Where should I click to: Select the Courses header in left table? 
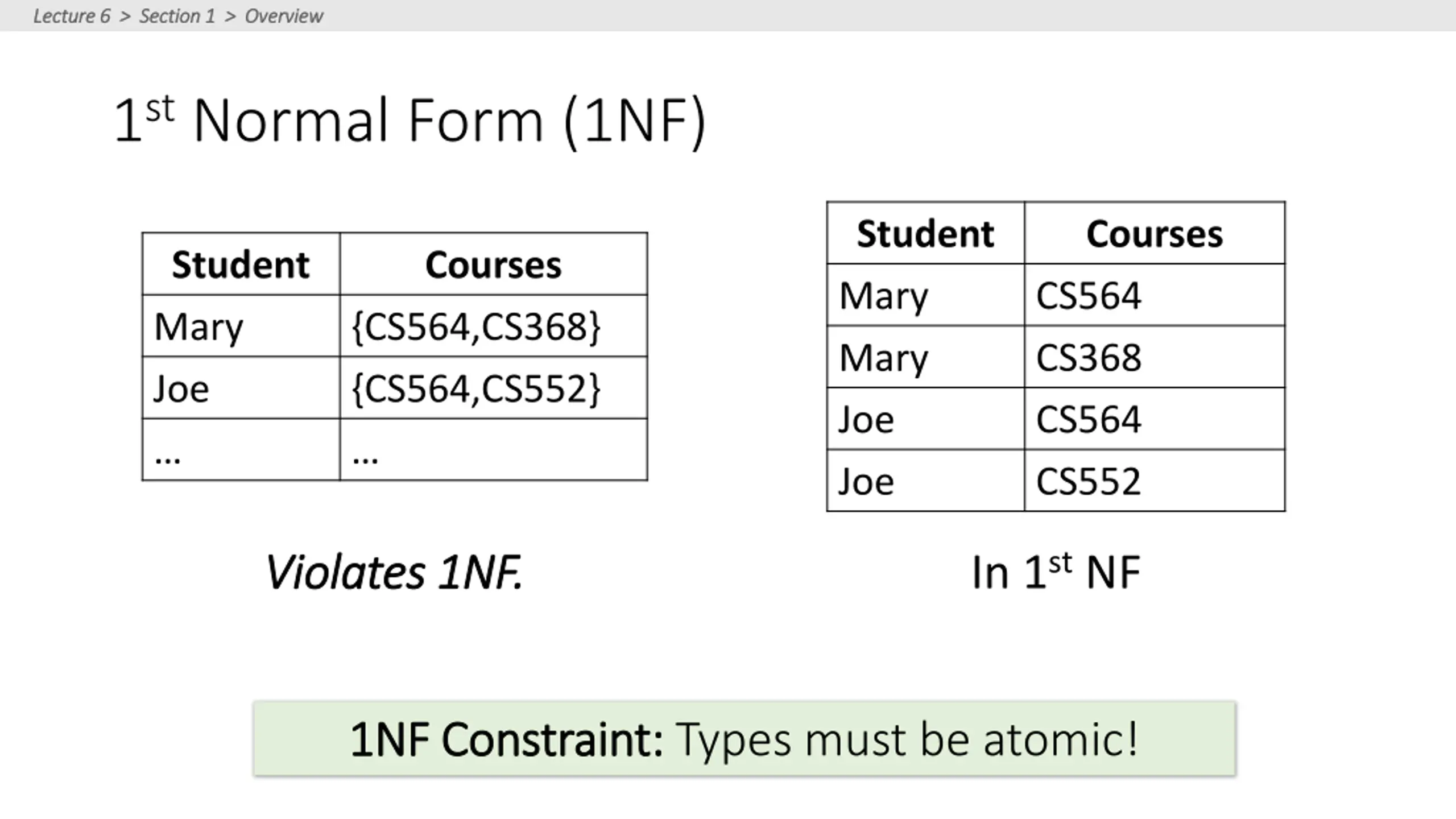click(x=493, y=264)
